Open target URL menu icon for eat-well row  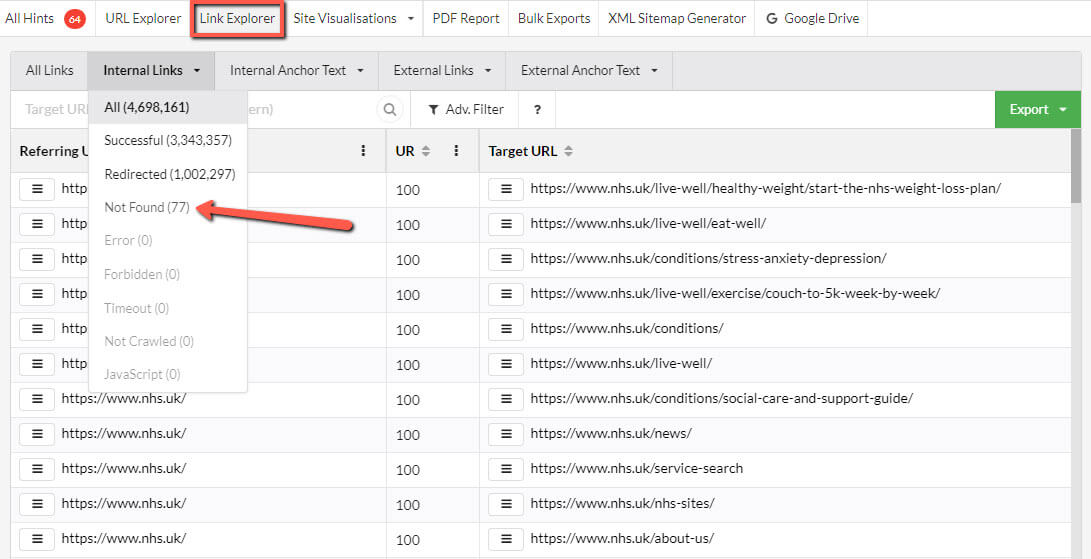coord(506,224)
